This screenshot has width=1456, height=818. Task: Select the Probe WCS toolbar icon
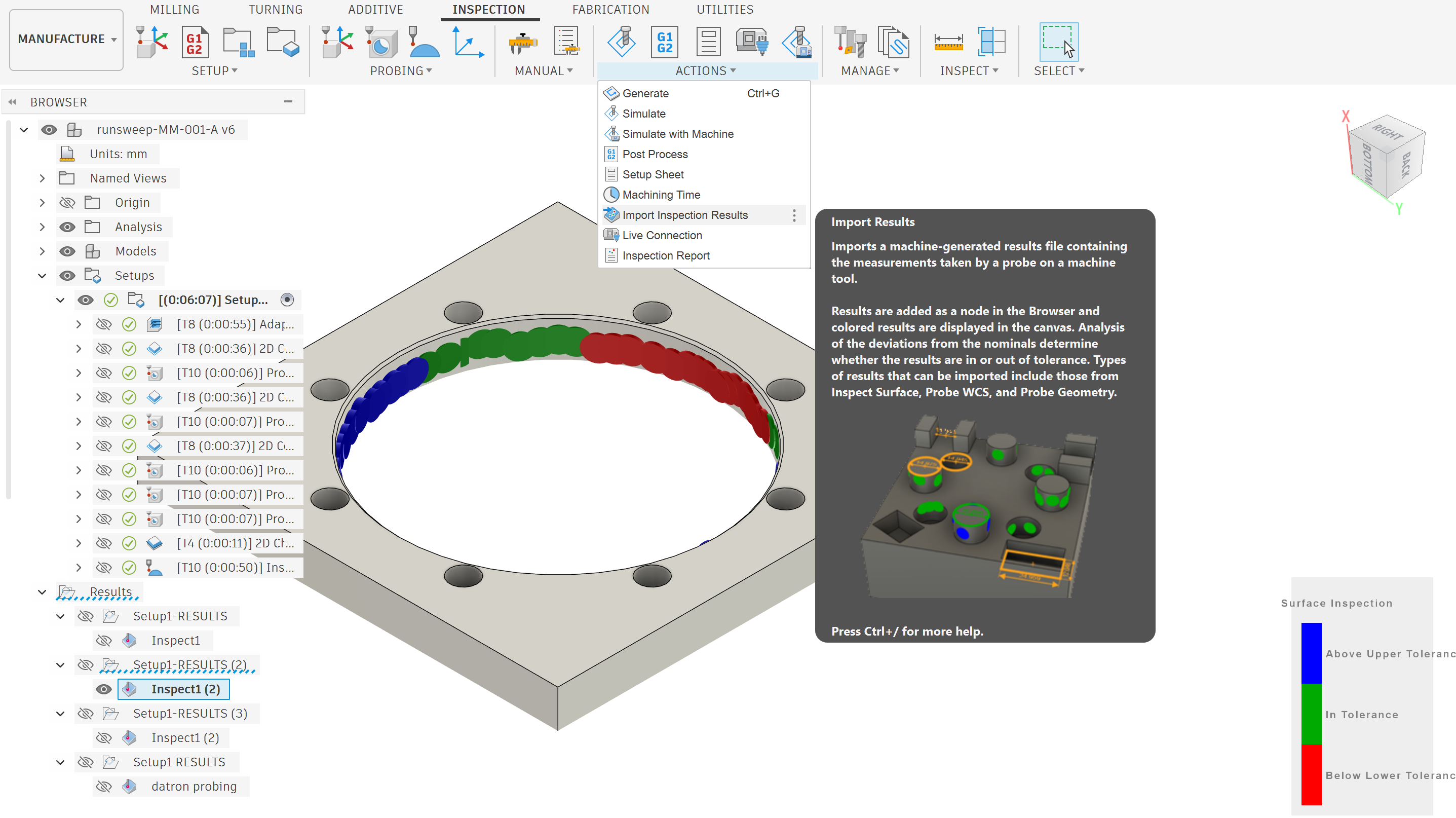[337, 43]
